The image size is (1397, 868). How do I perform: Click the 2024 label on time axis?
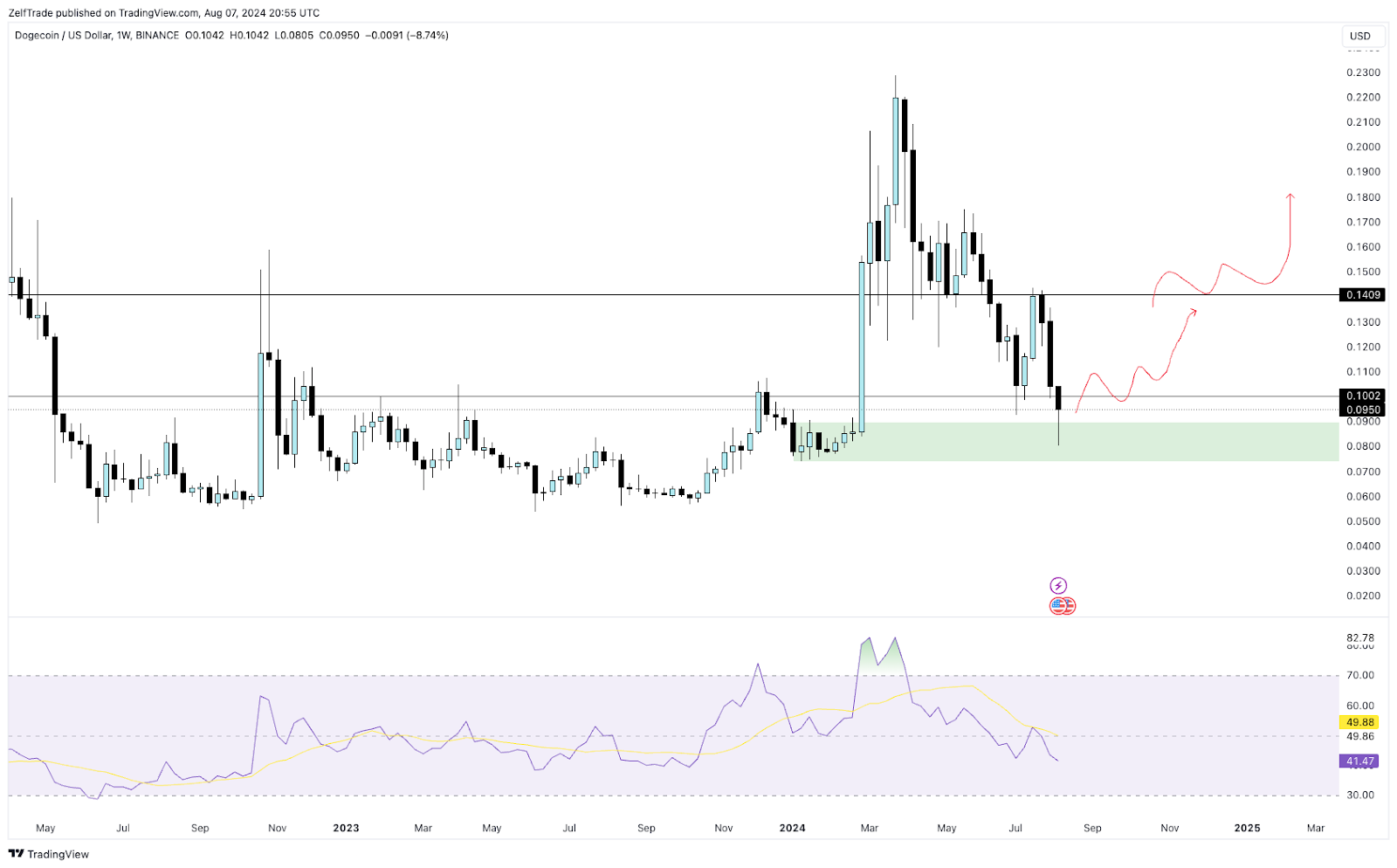792,828
